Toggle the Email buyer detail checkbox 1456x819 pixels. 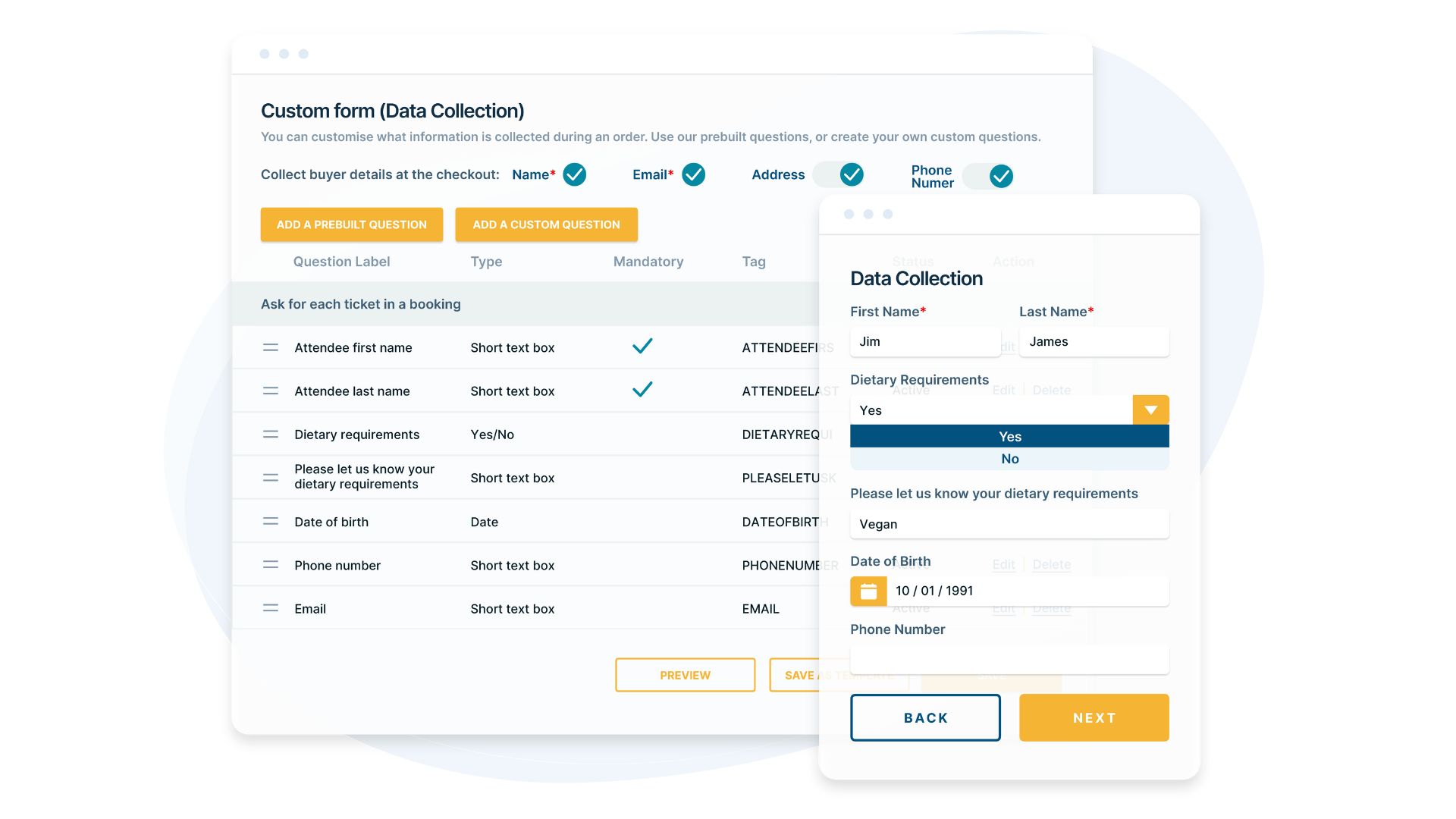click(693, 174)
